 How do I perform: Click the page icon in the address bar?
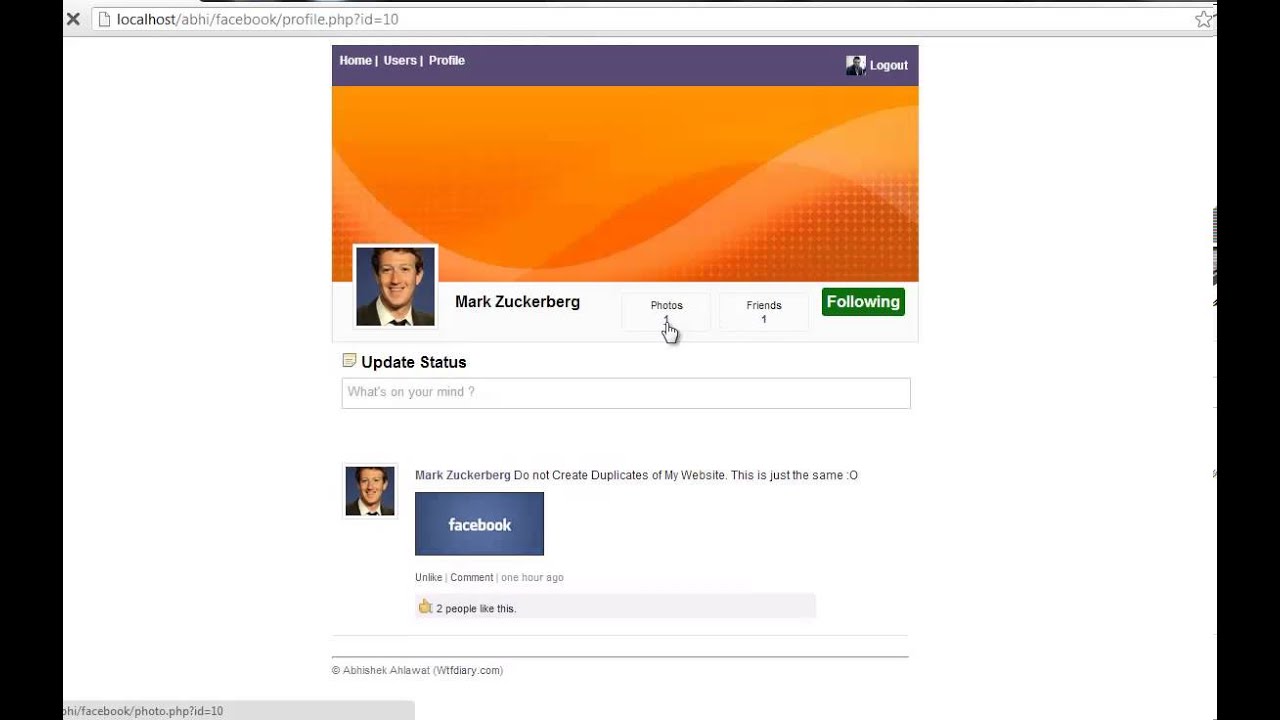[x=103, y=19]
